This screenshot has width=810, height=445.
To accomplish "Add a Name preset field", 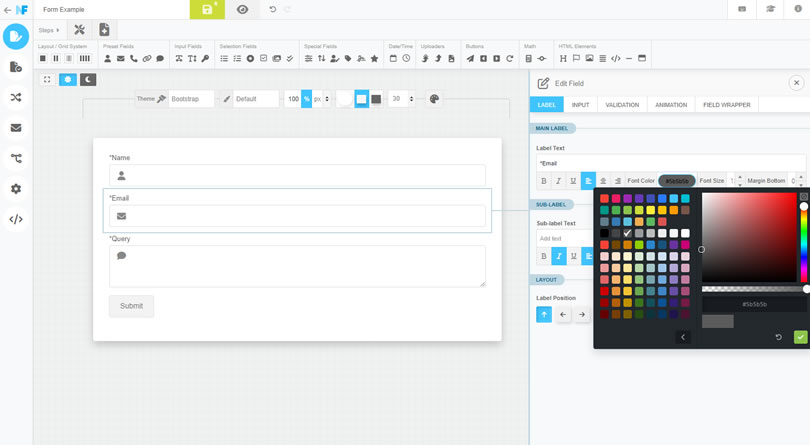I will click(x=107, y=58).
